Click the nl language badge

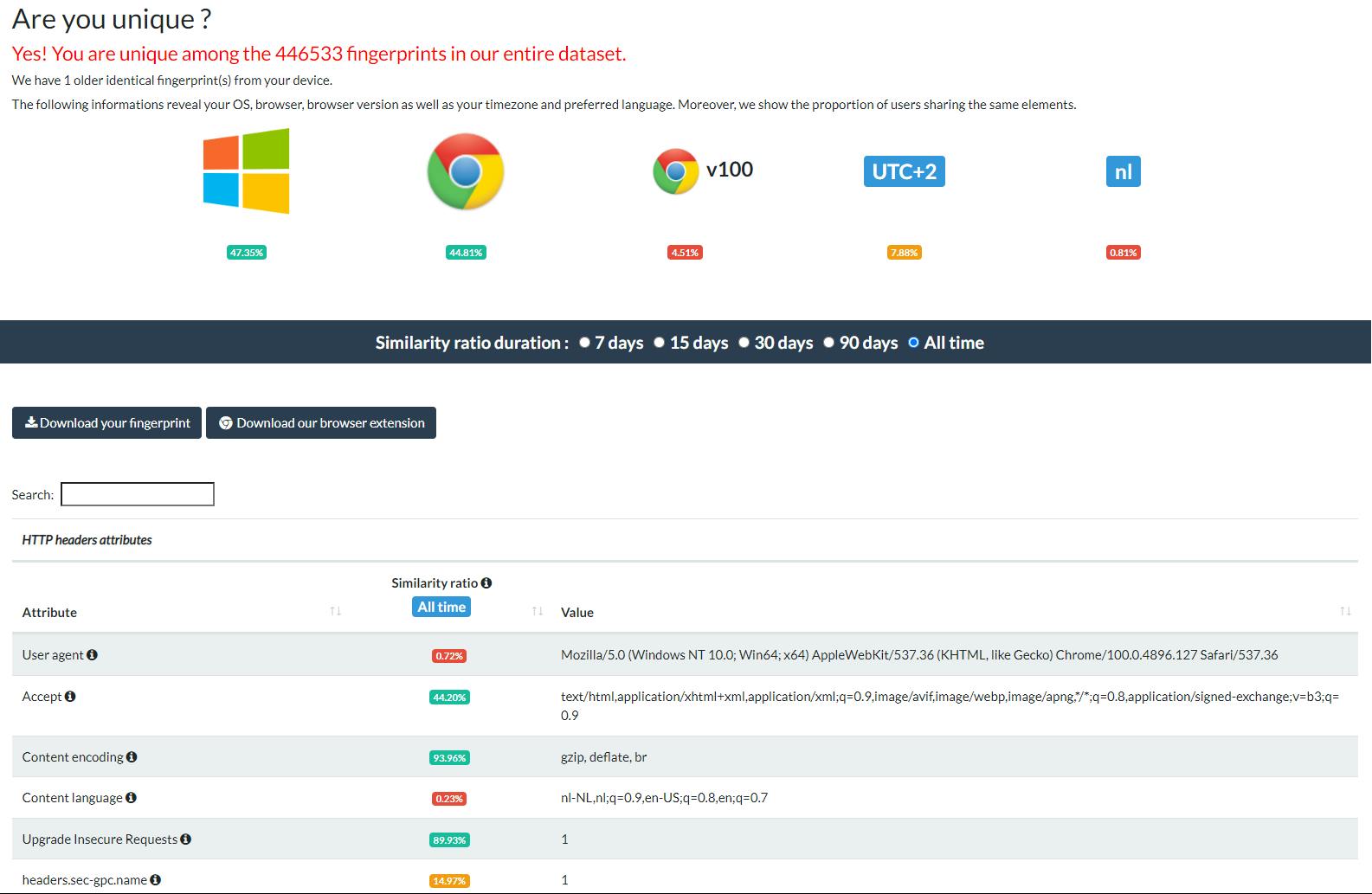(x=1123, y=171)
